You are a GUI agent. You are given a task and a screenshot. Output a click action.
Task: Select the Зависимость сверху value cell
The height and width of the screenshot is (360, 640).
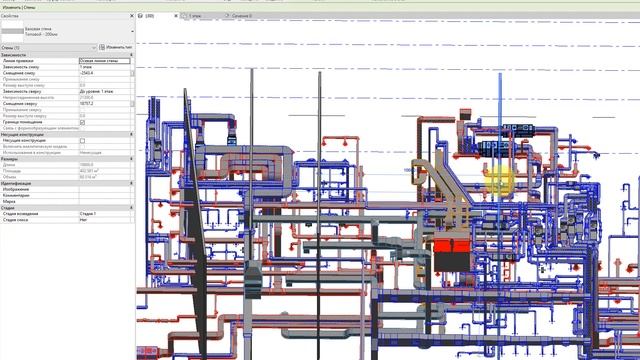point(104,91)
